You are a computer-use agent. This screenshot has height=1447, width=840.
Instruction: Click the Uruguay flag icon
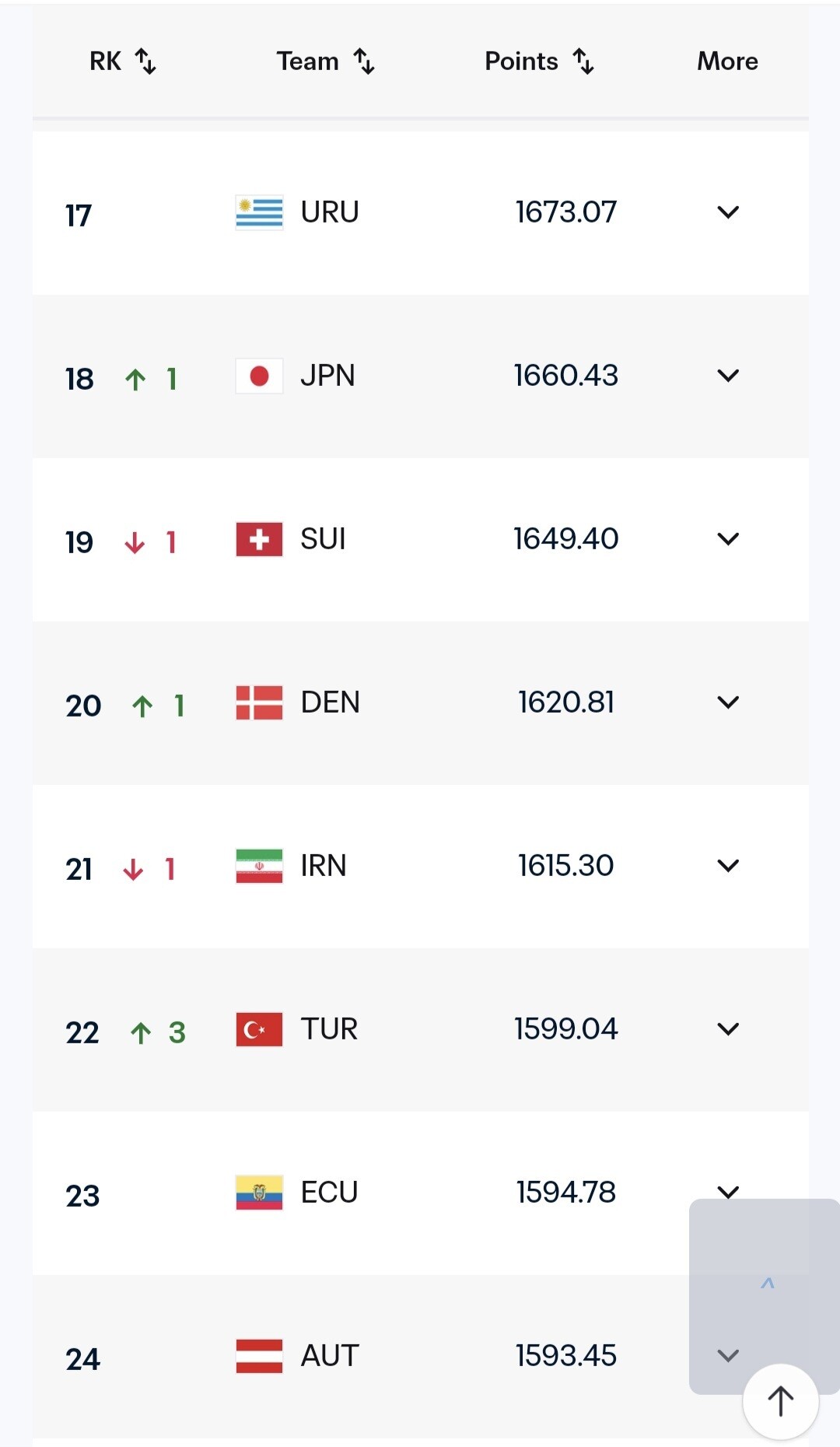259,212
